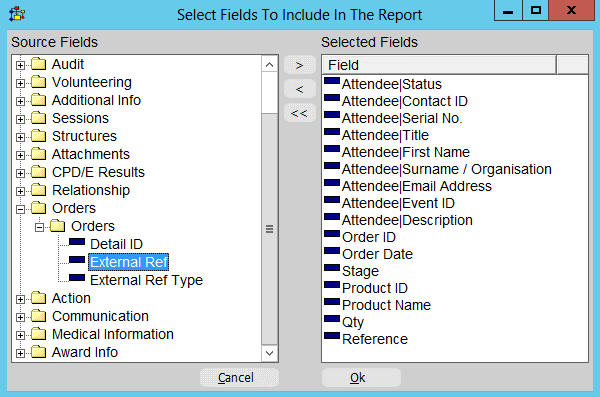This screenshot has height=397, width=600.
Task: Click the Field column header
Action: 439,65
